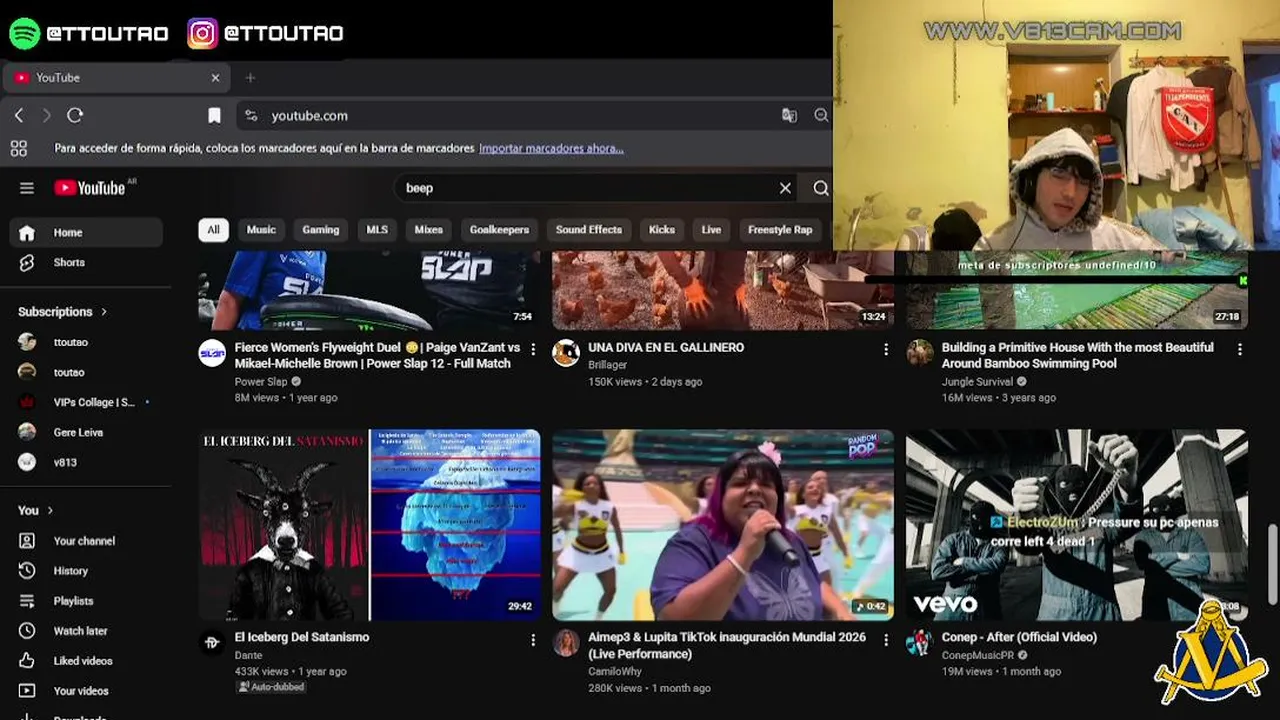Viewport: 1280px width, 720px height.
Task: Open the VIPs Collage subscription
Action: (x=86, y=402)
